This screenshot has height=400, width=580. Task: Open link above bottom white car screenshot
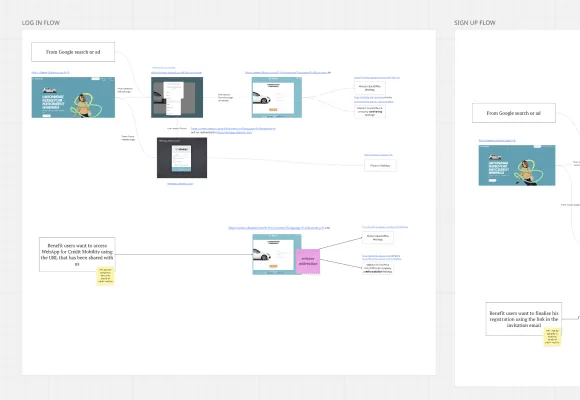pyautogui.click(x=276, y=228)
